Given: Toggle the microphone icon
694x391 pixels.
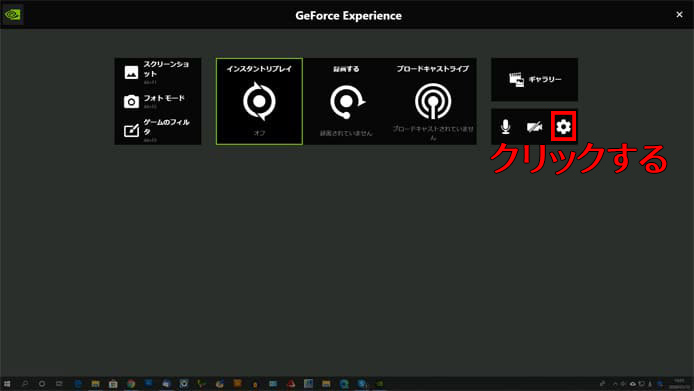Looking at the screenshot, I should (x=505, y=127).
